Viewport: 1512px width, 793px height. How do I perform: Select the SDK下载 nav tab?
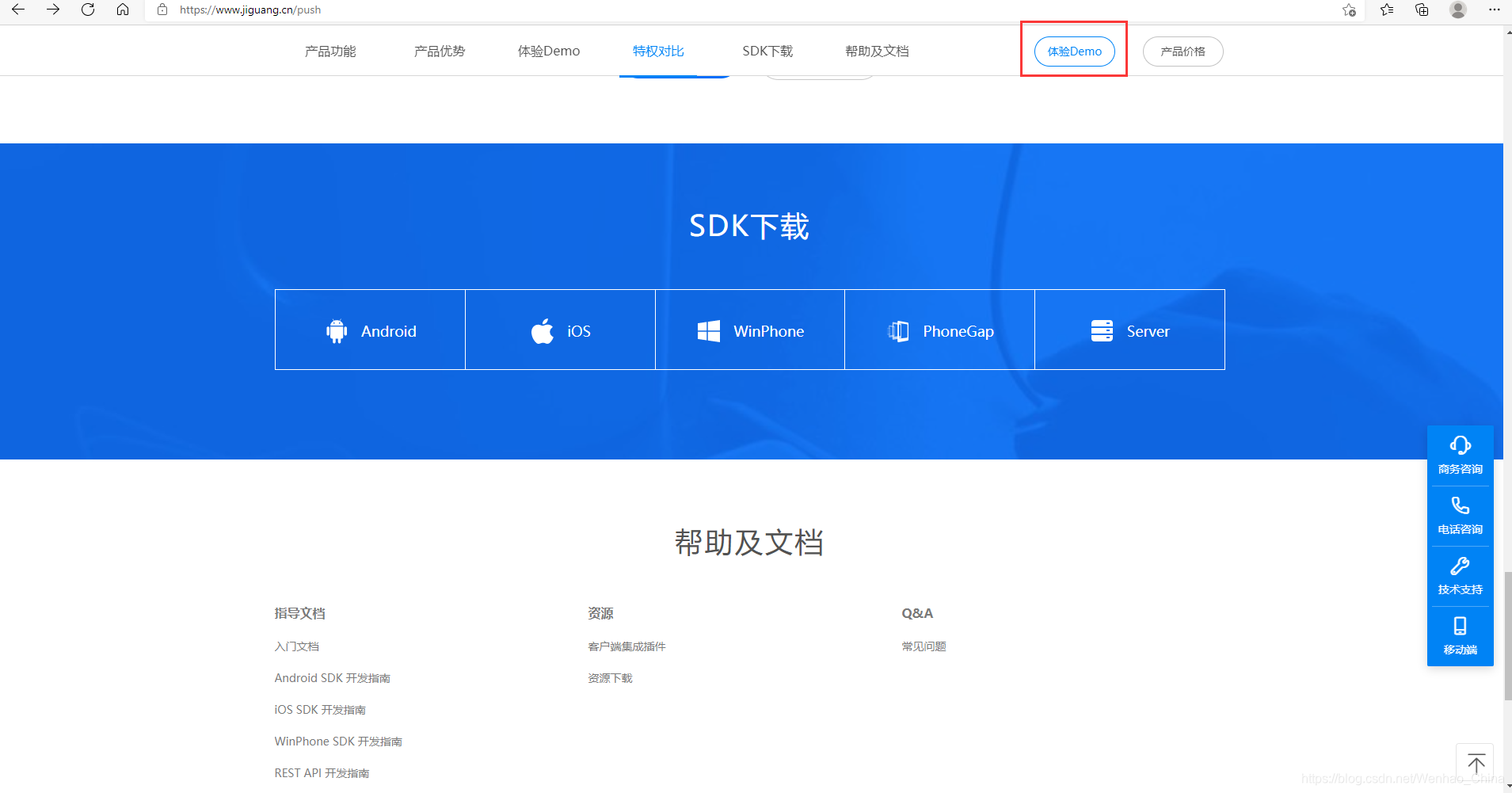point(767,51)
